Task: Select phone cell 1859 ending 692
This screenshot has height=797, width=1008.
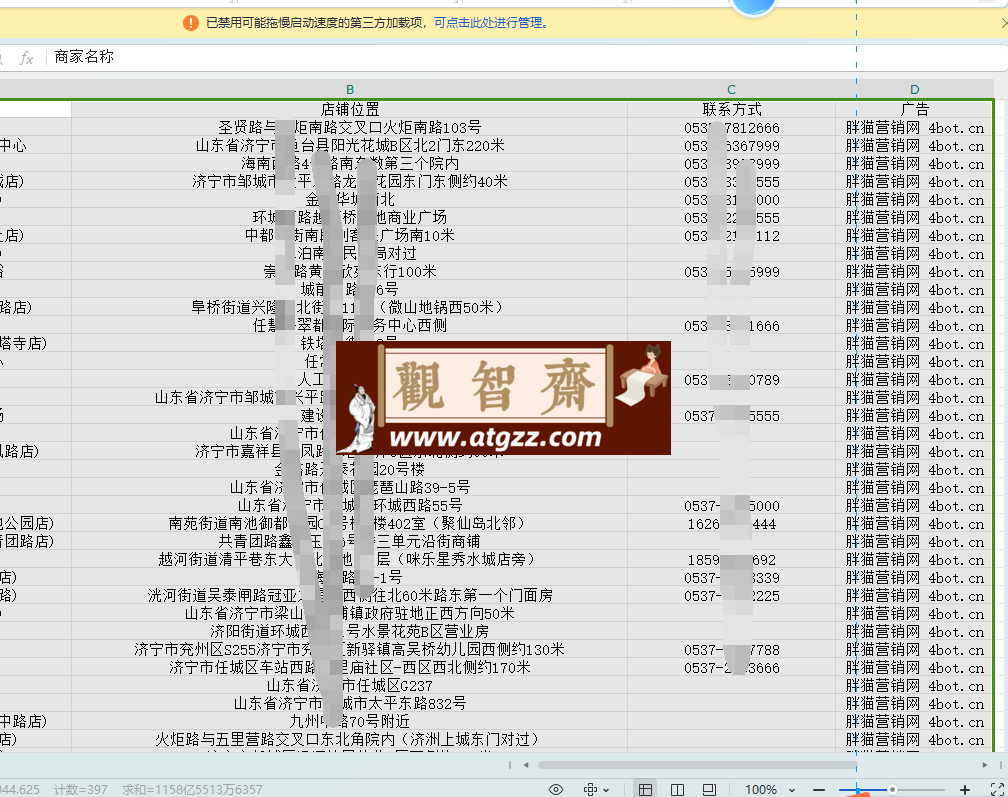Action: pyautogui.click(x=732, y=560)
